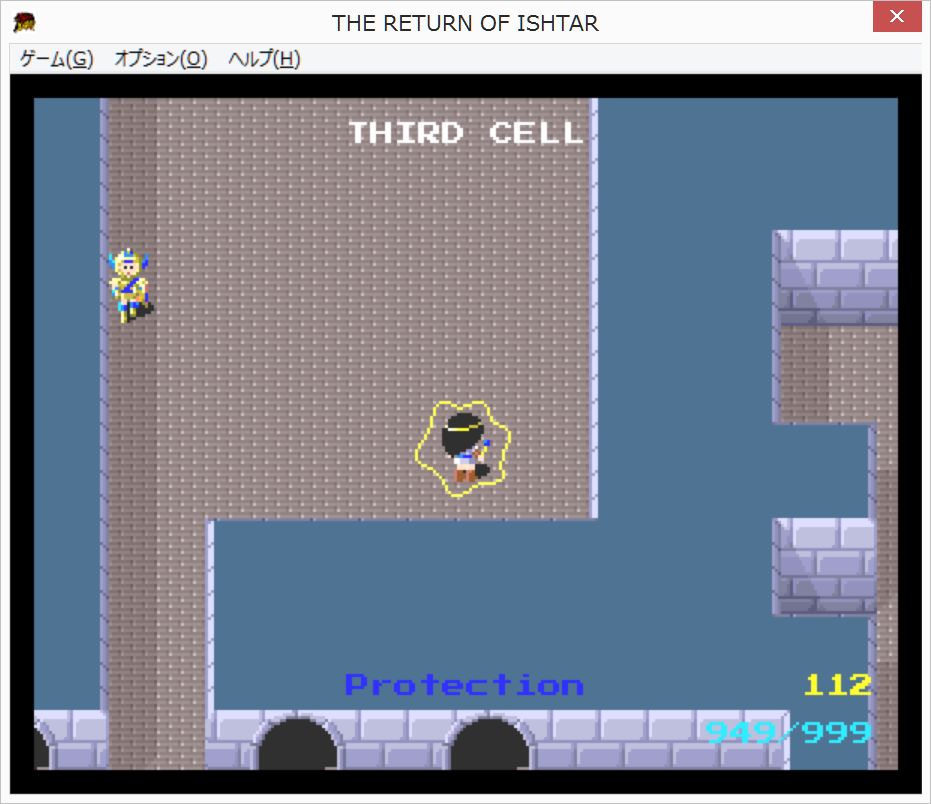Click the golden armored knight sprite
The width and height of the screenshot is (931, 804).
coord(129,285)
